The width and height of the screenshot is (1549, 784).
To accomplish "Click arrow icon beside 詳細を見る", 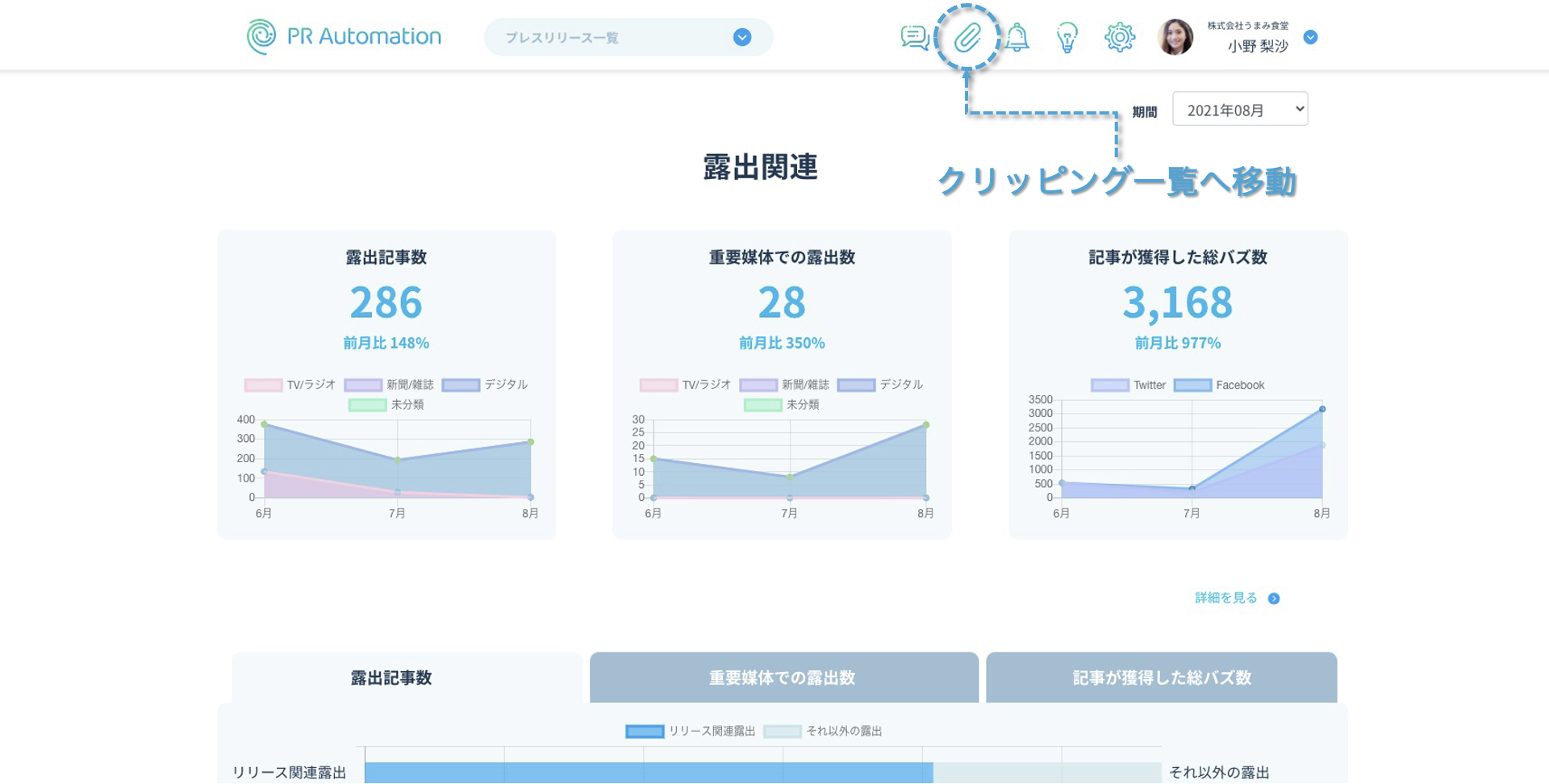I will click(x=1274, y=598).
